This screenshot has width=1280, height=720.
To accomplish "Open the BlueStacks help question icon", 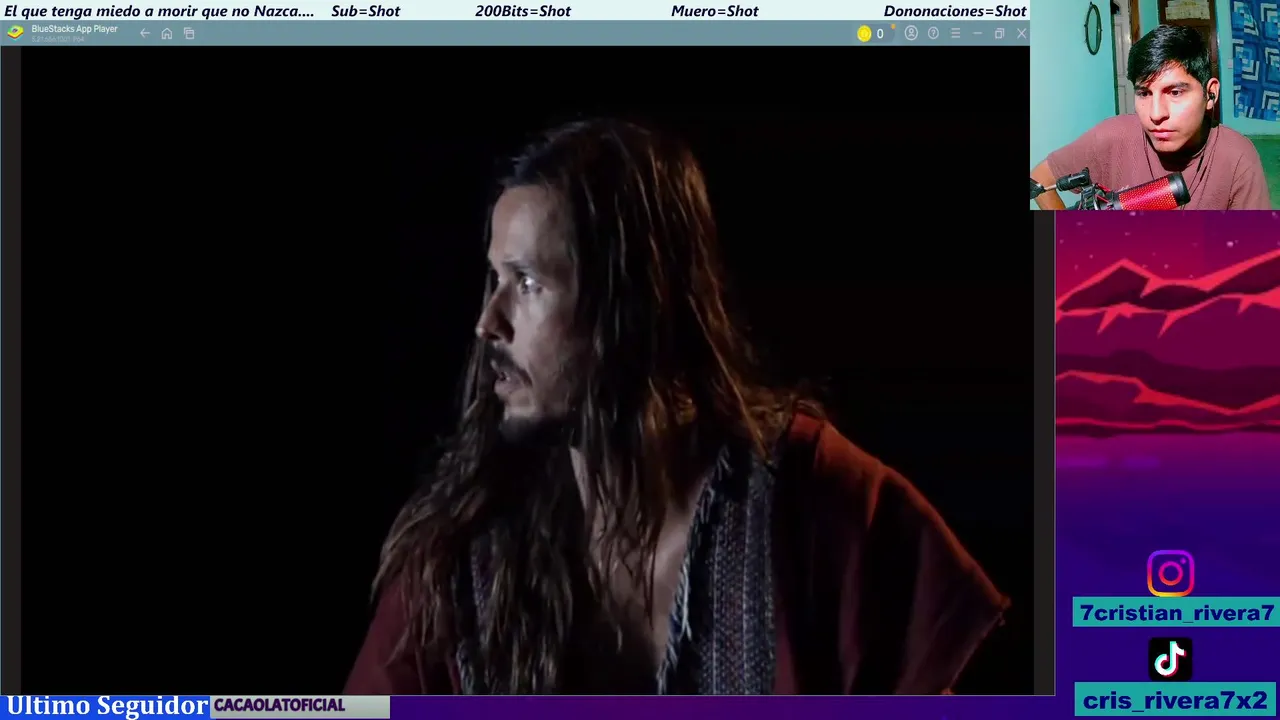I will click(x=933, y=33).
